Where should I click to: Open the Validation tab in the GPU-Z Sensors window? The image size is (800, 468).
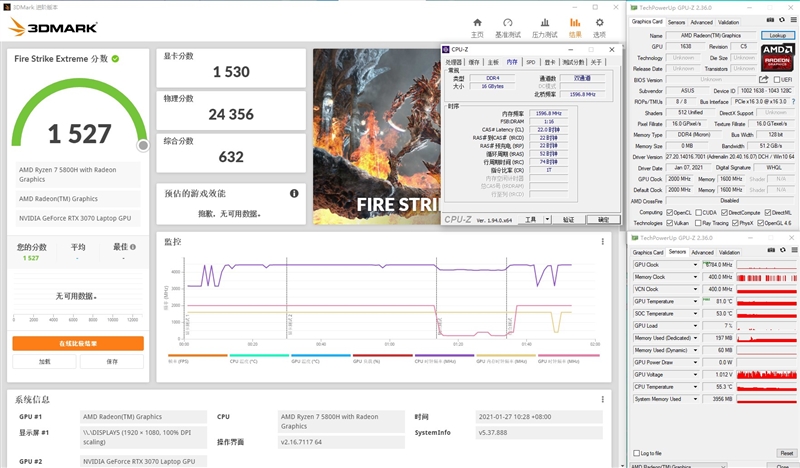[729, 253]
